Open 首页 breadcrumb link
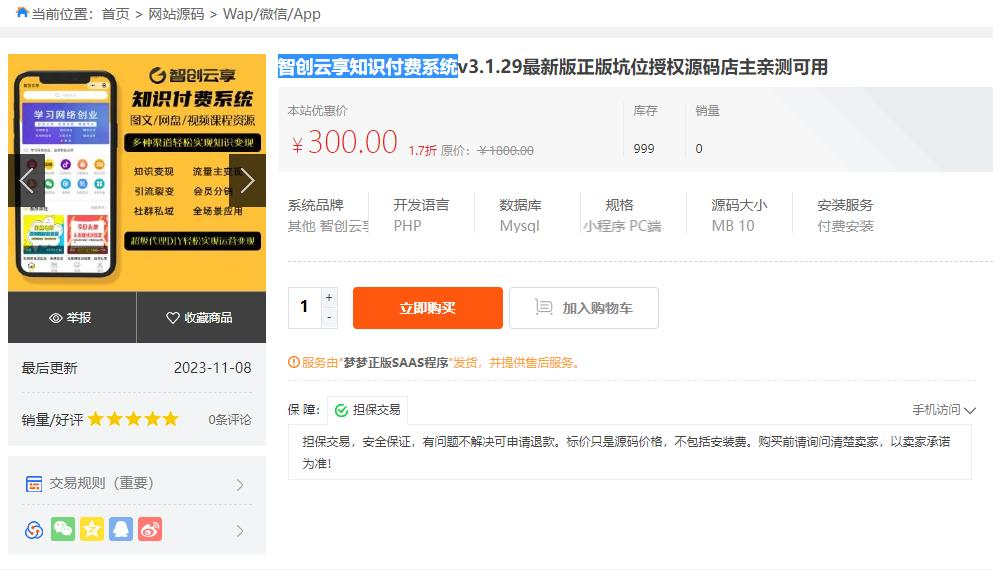Viewport: 993px width, 570px height. pos(115,14)
